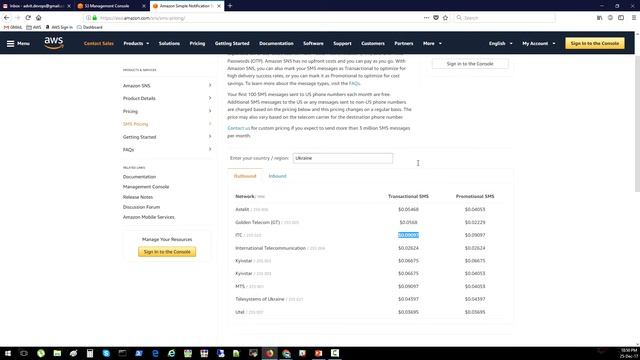This screenshot has height=360, width=640.
Task: Open Pricing in the top nav
Action: tap(197, 43)
